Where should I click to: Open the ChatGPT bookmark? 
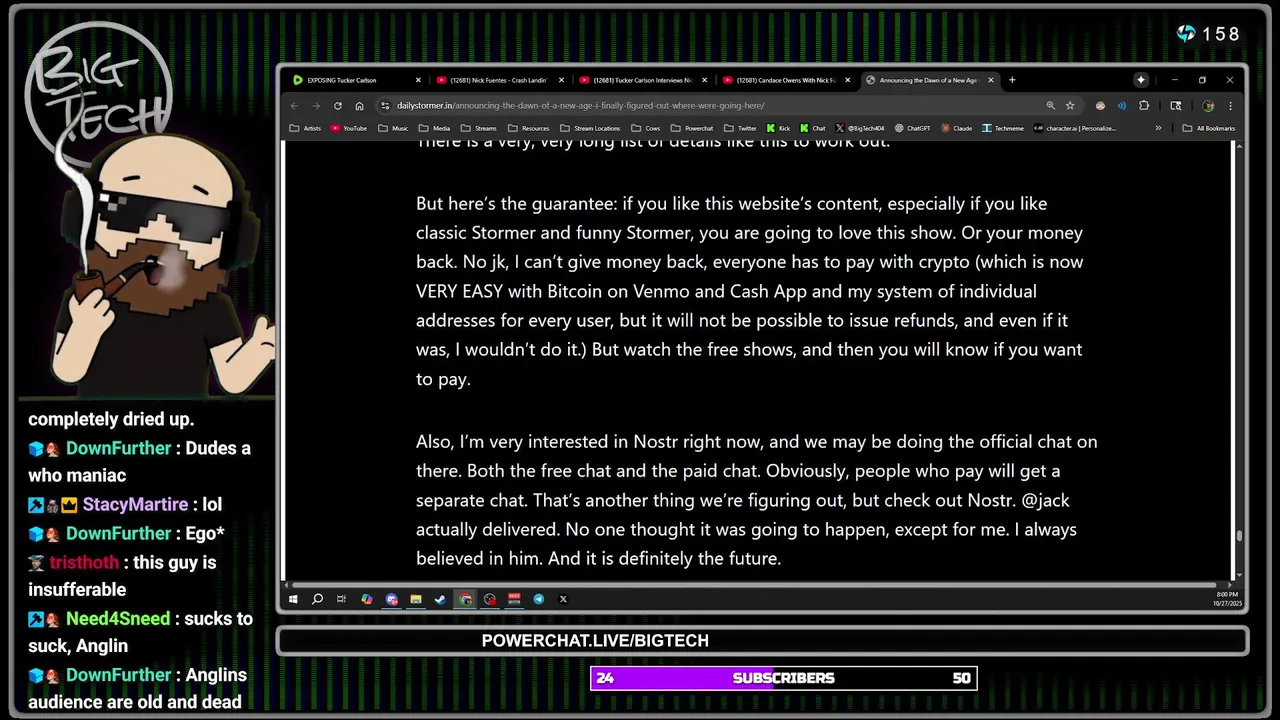pos(912,128)
